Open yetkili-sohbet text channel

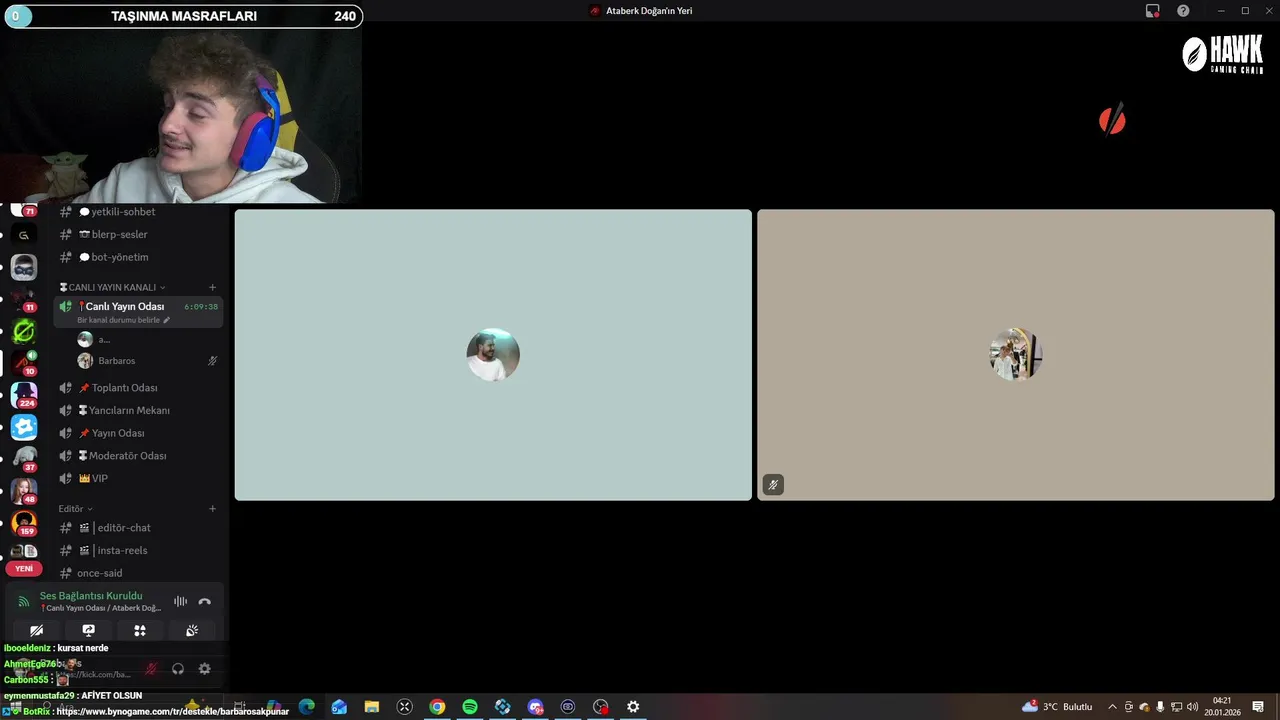point(138,212)
